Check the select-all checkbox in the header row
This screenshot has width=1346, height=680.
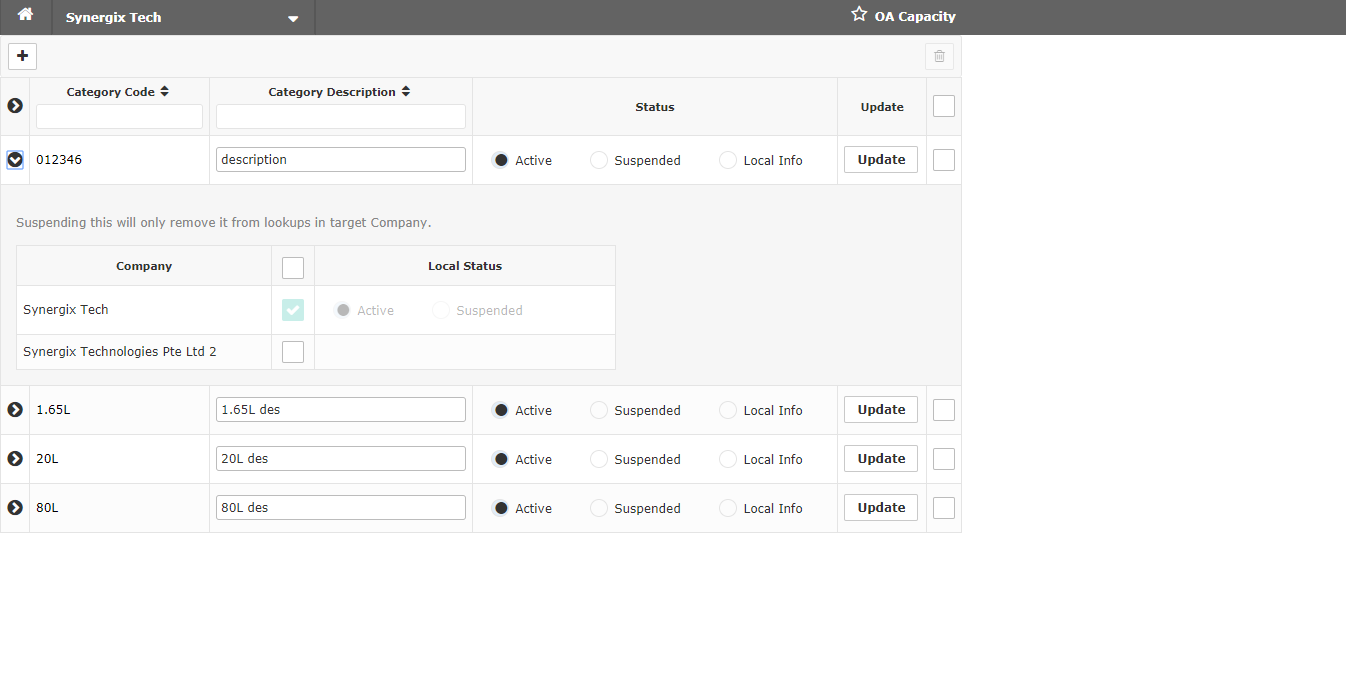943,105
